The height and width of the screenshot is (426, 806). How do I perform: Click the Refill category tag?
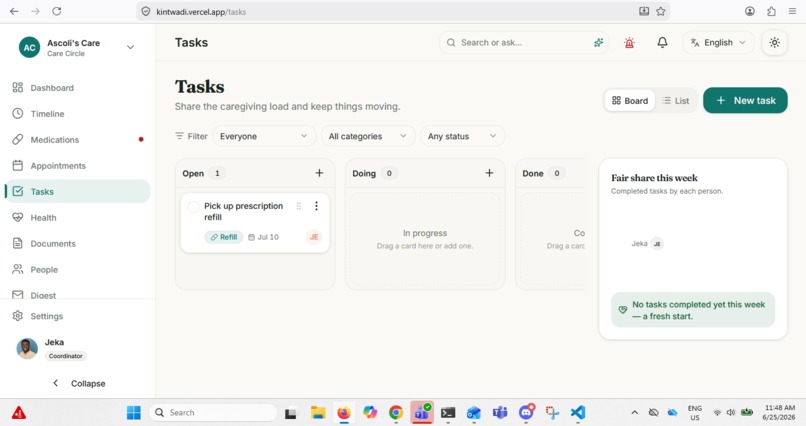(224, 237)
